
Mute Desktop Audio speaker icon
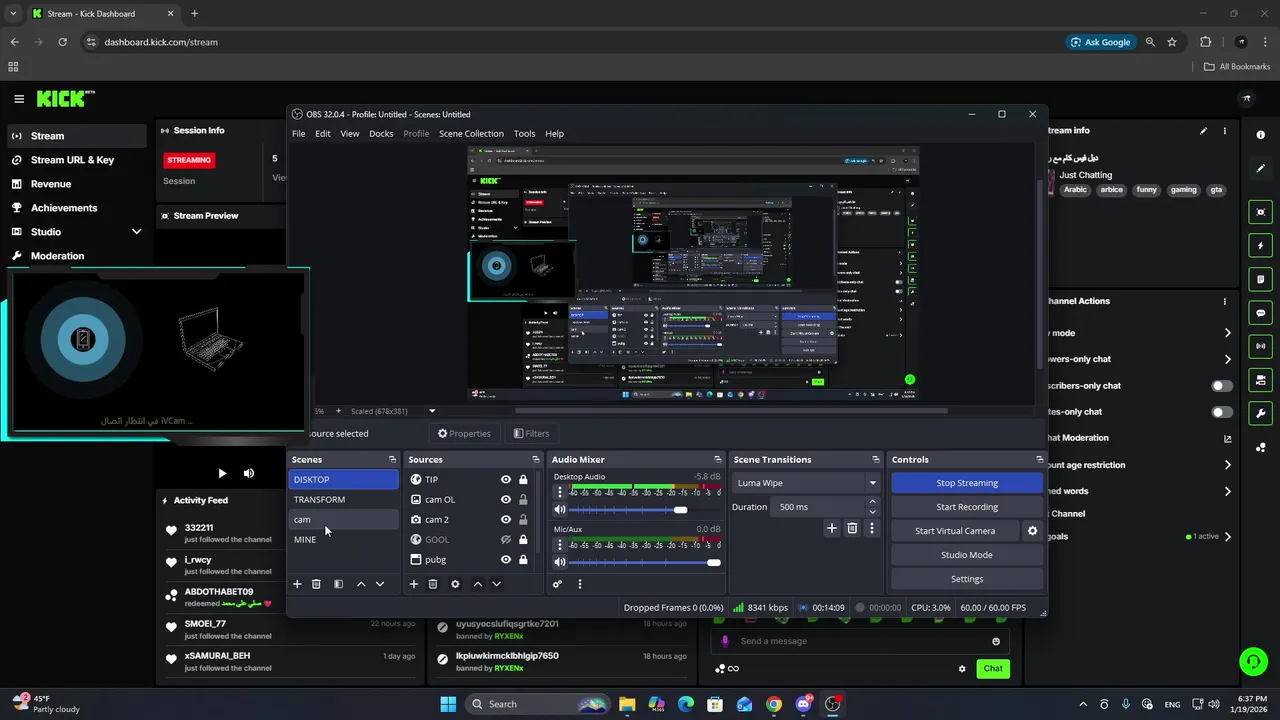pos(560,510)
